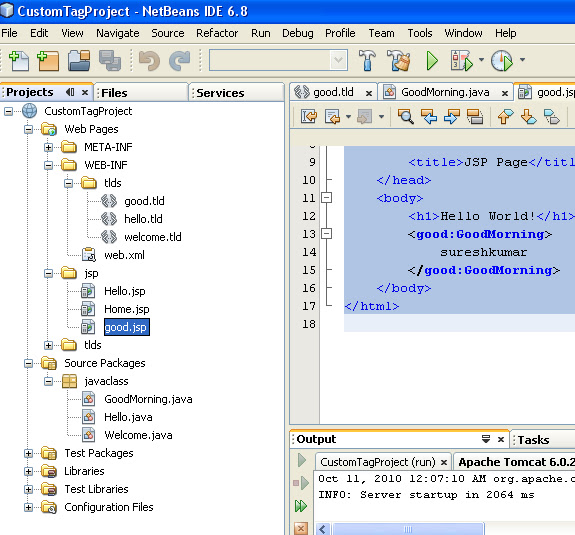Click the Undo arrow icon
This screenshot has height=535, width=575.
[x=149, y=61]
